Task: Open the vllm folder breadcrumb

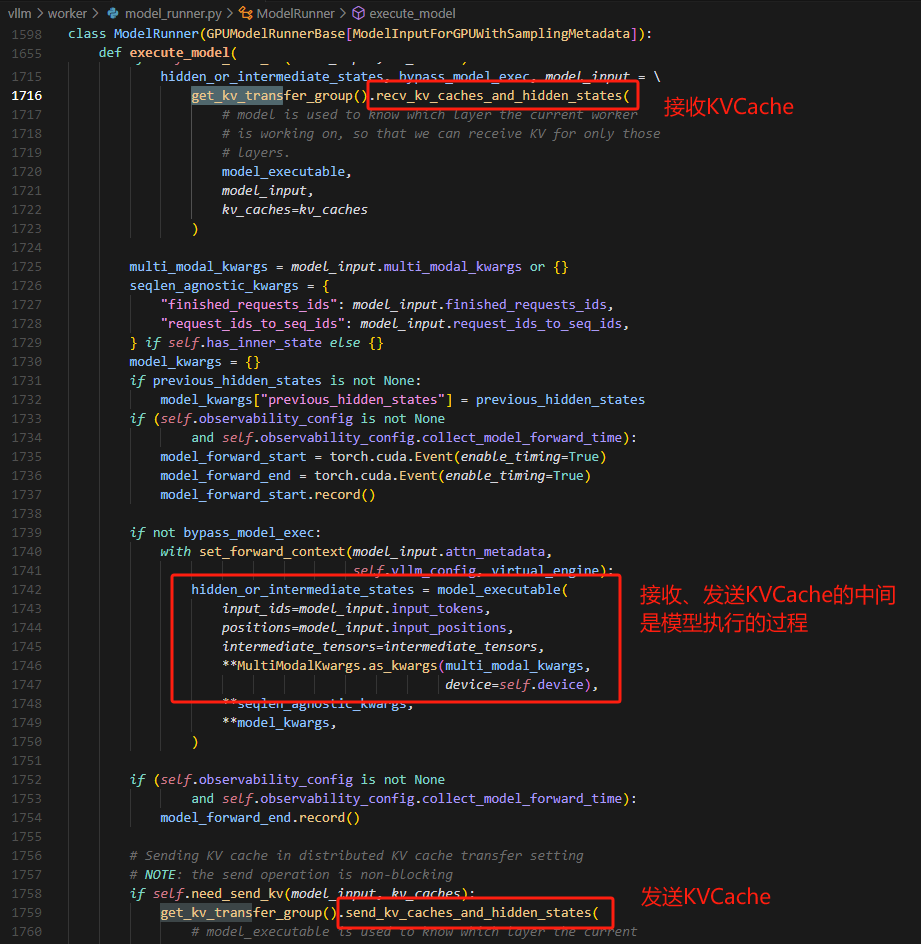Action: click(x=20, y=14)
